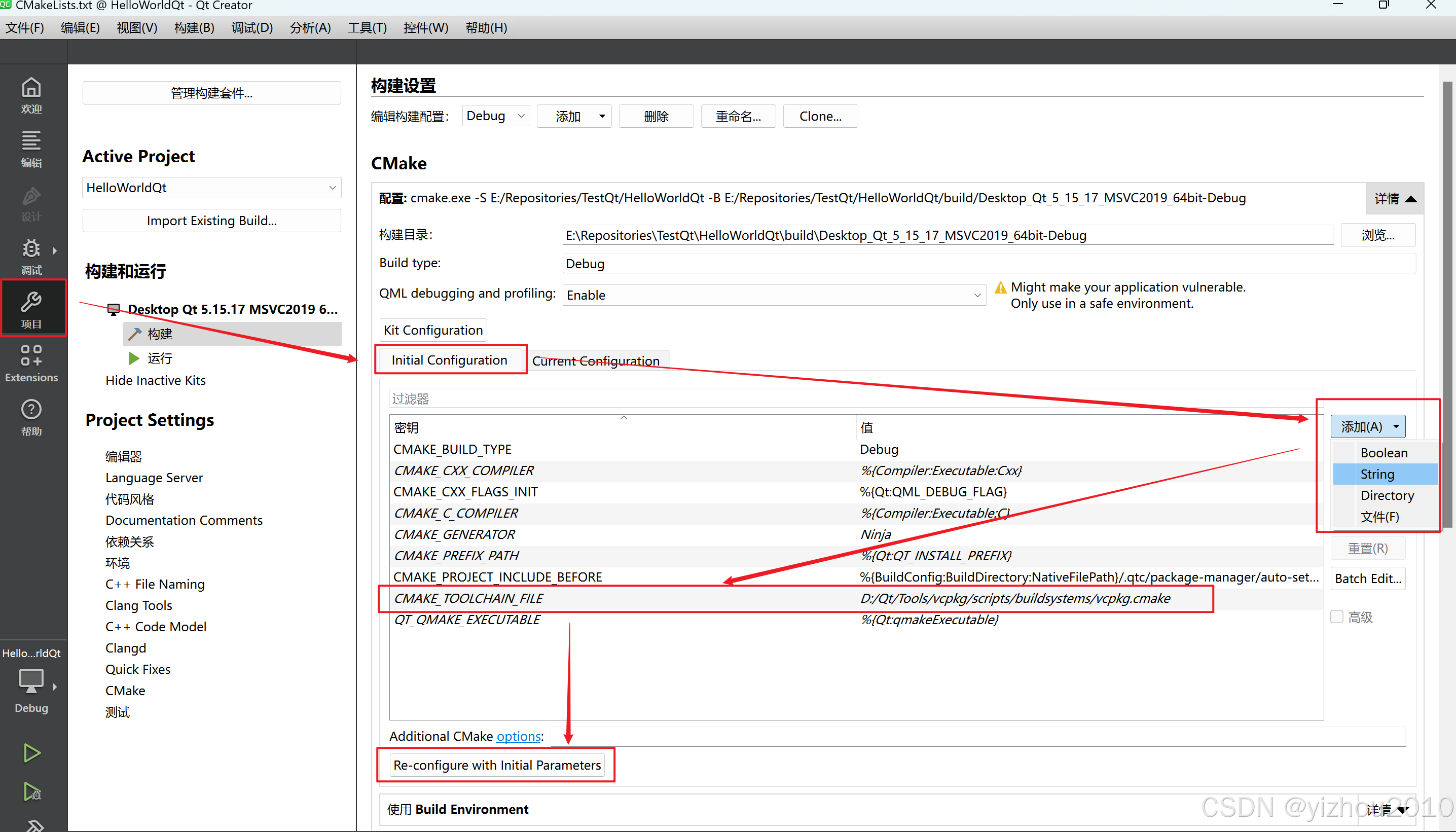Open the Active Project HelloWorldQt dropdown

coord(211,188)
